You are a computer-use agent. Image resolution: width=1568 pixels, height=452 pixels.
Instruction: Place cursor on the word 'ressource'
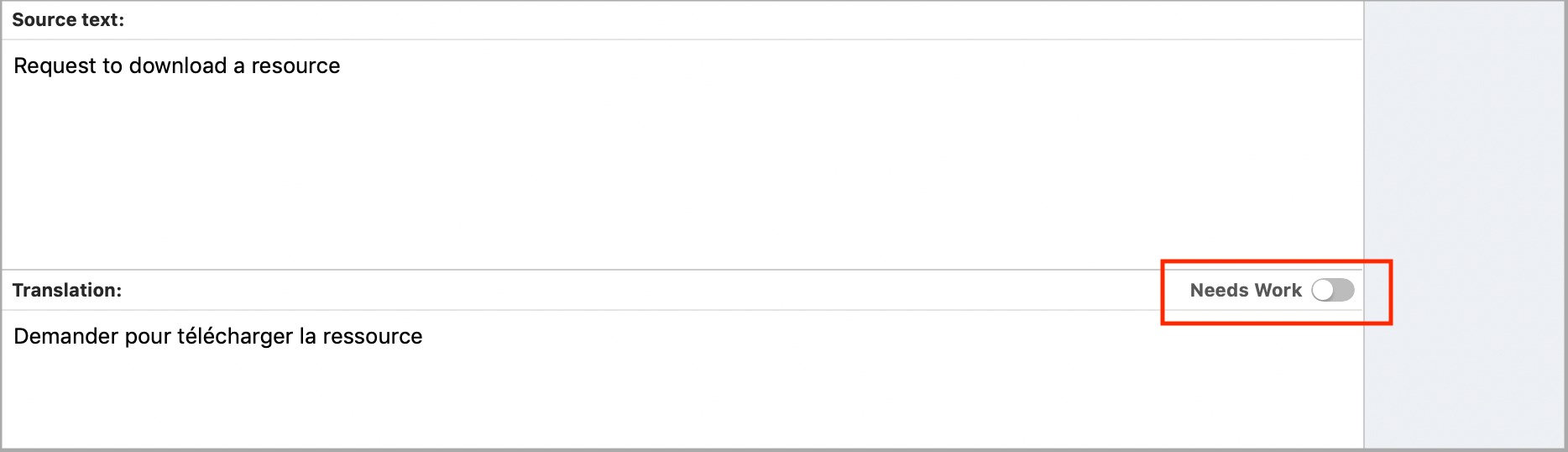372,336
